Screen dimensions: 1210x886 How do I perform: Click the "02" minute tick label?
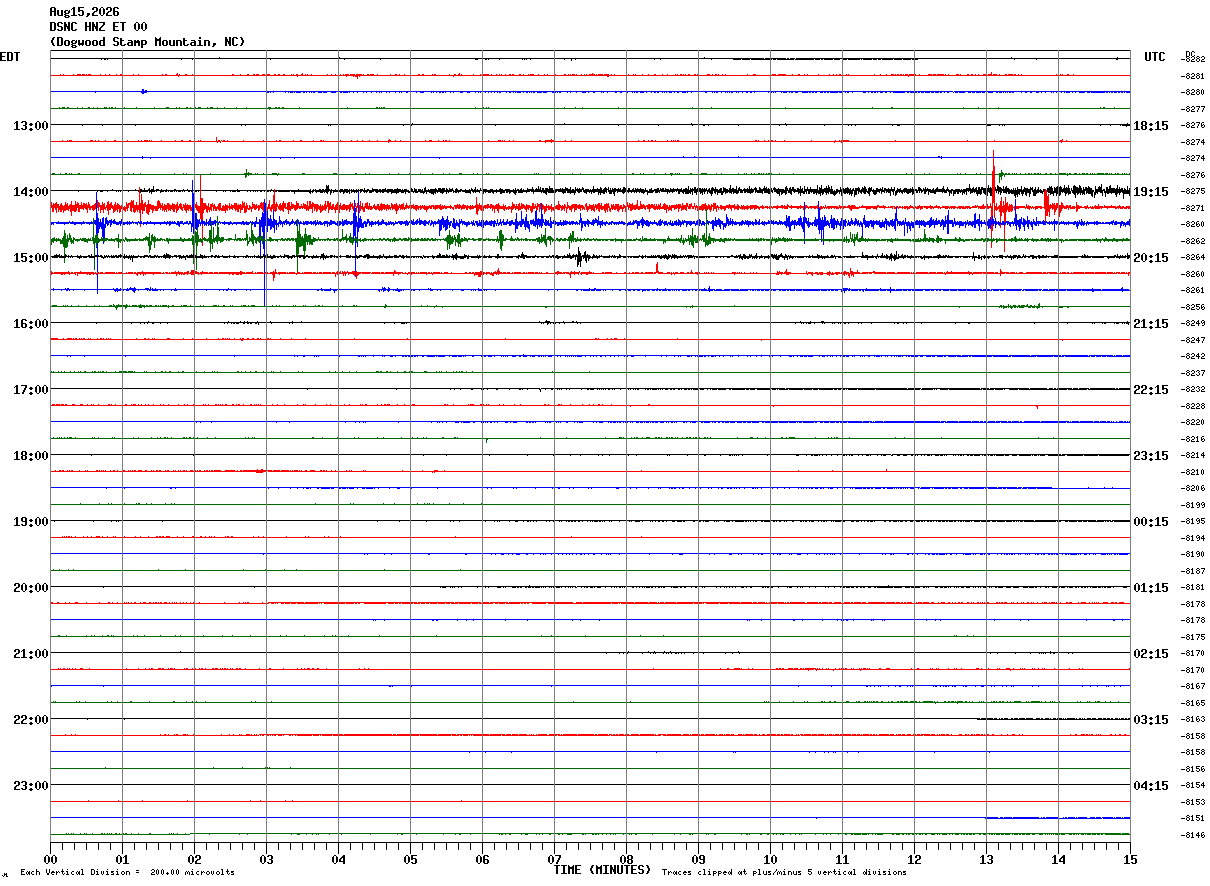[x=195, y=859]
